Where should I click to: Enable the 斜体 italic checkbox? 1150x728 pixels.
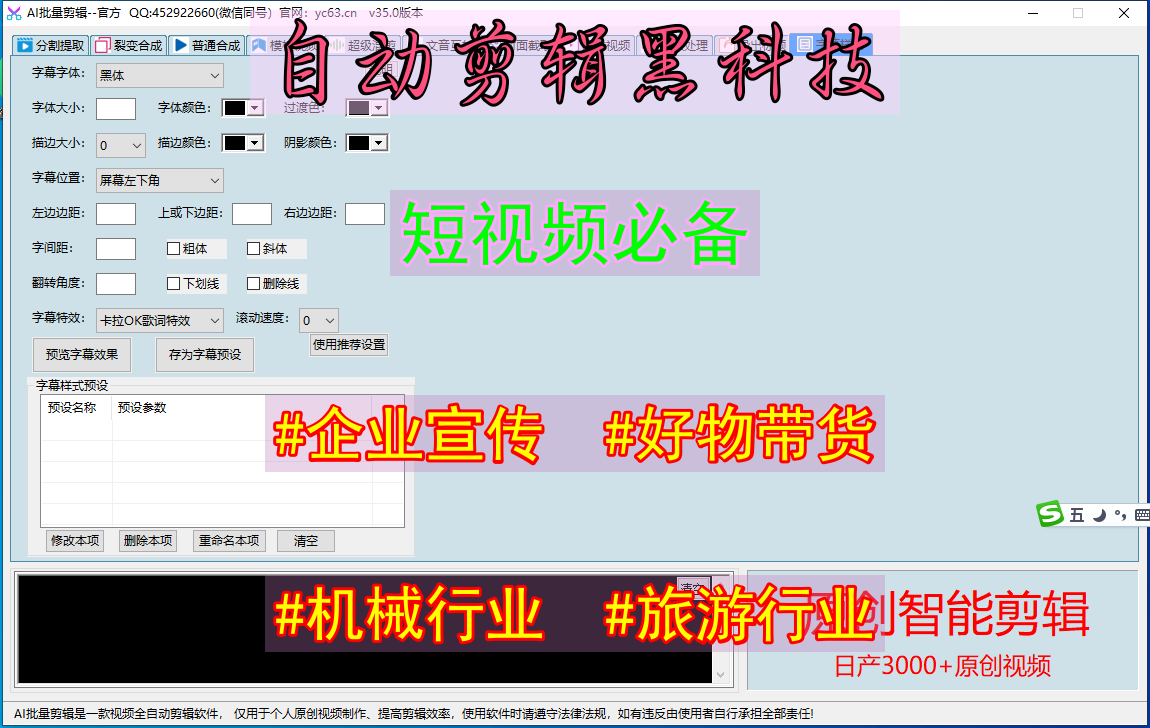[x=254, y=249]
